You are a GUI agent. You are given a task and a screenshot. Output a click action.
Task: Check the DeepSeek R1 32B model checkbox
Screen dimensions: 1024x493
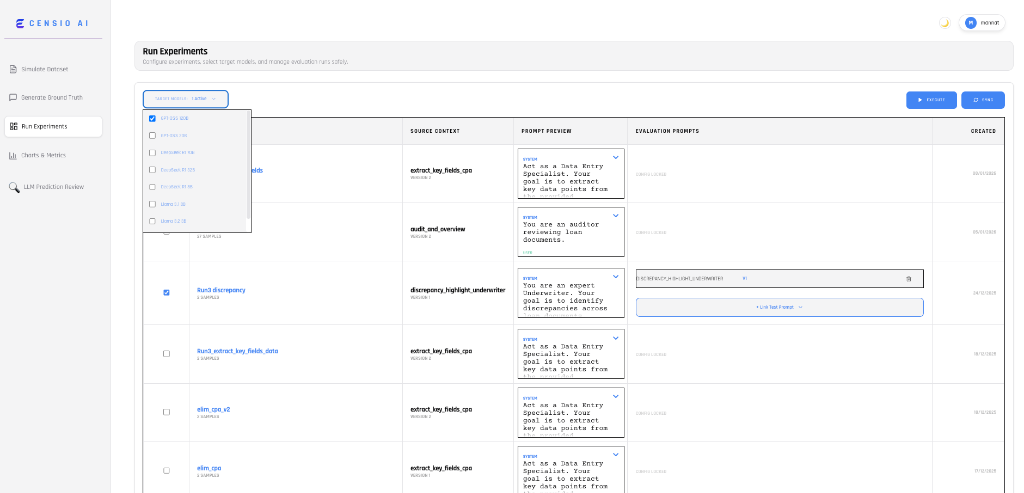pyautogui.click(x=152, y=169)
